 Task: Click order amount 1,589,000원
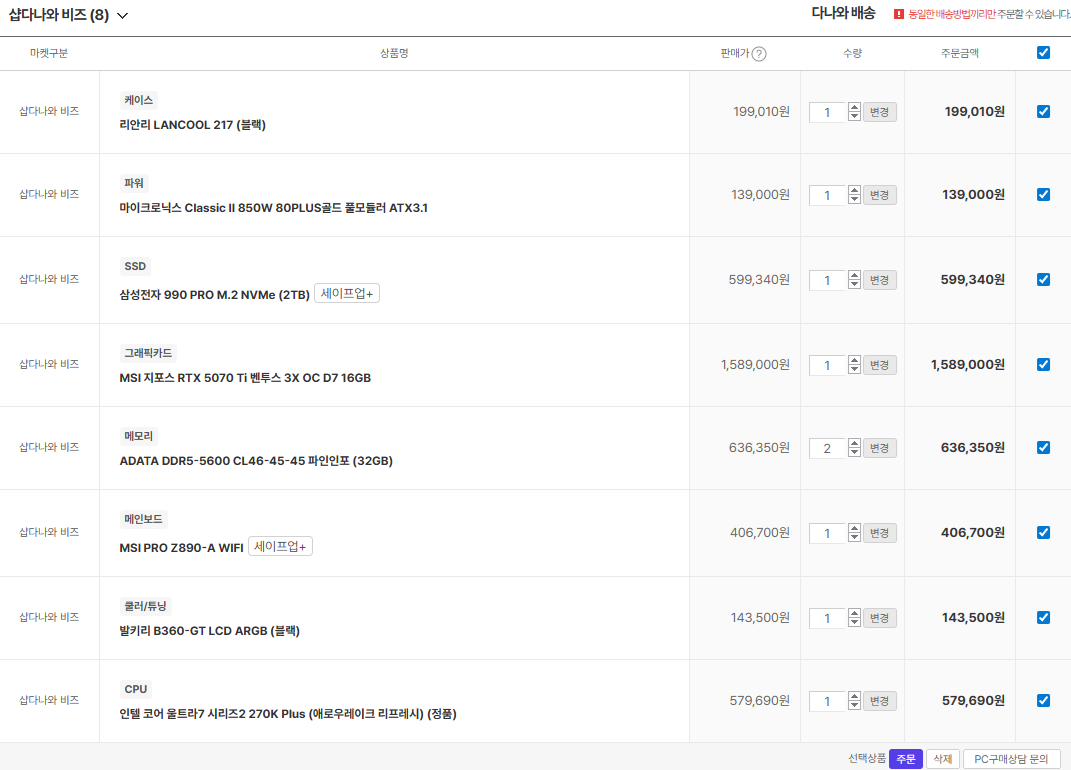pos(968,365)
